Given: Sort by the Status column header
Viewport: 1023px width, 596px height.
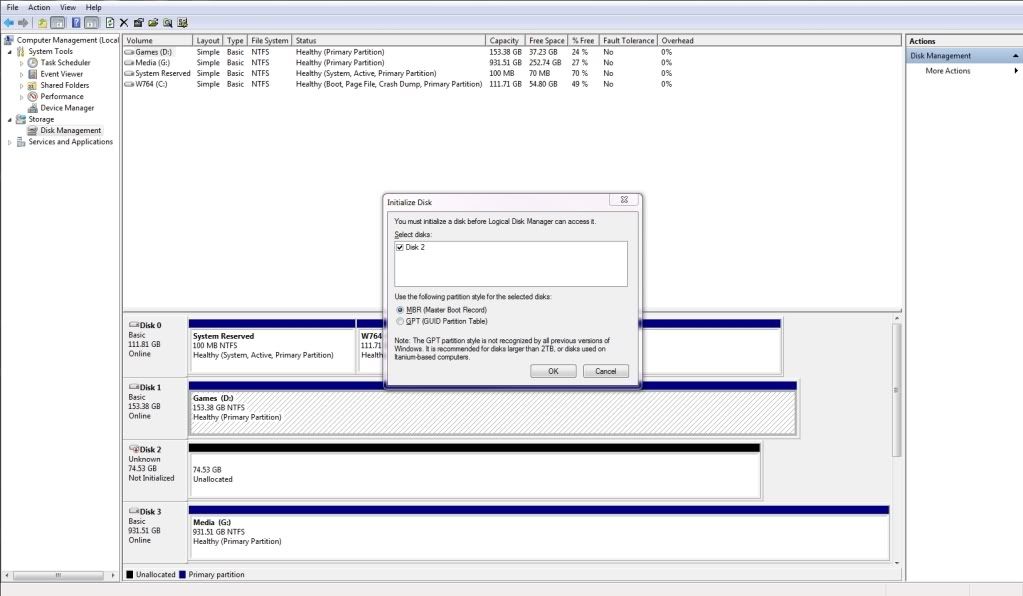Looking at the screenshot, I should click(389, 40).
